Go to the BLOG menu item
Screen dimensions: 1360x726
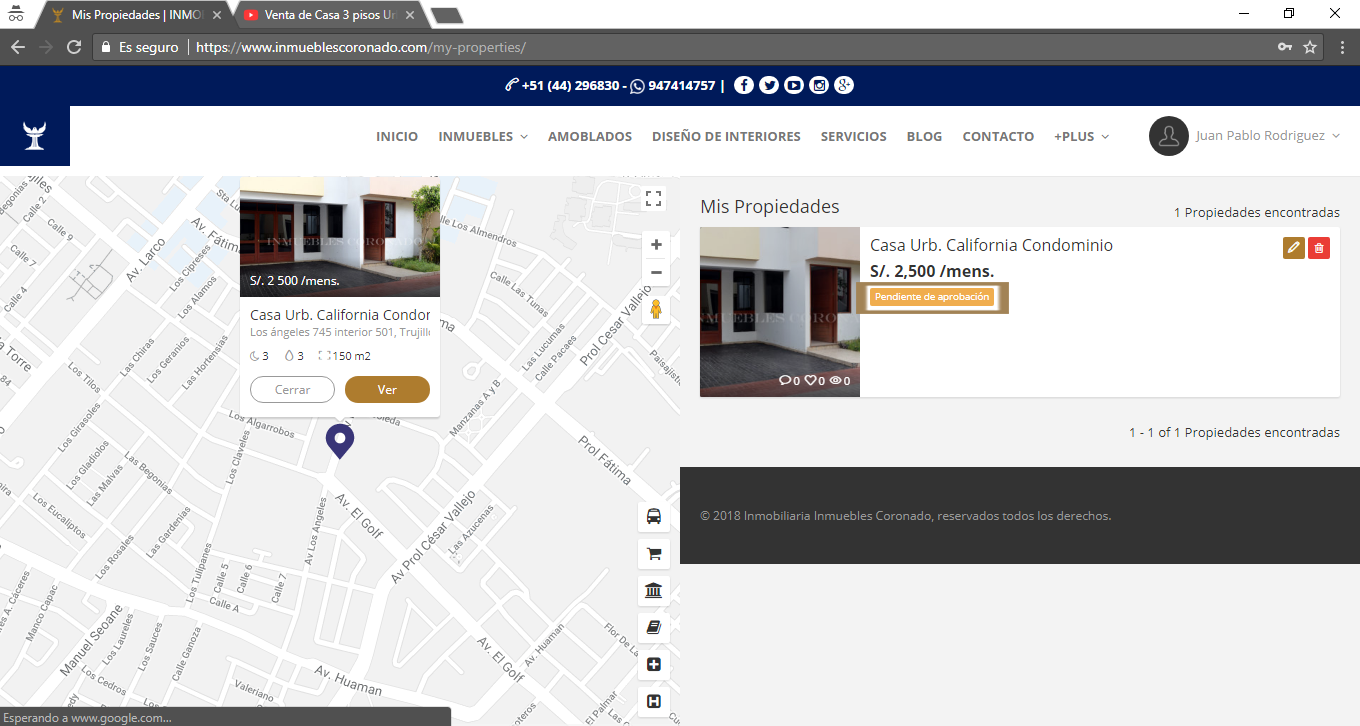[x=924, y=137]
